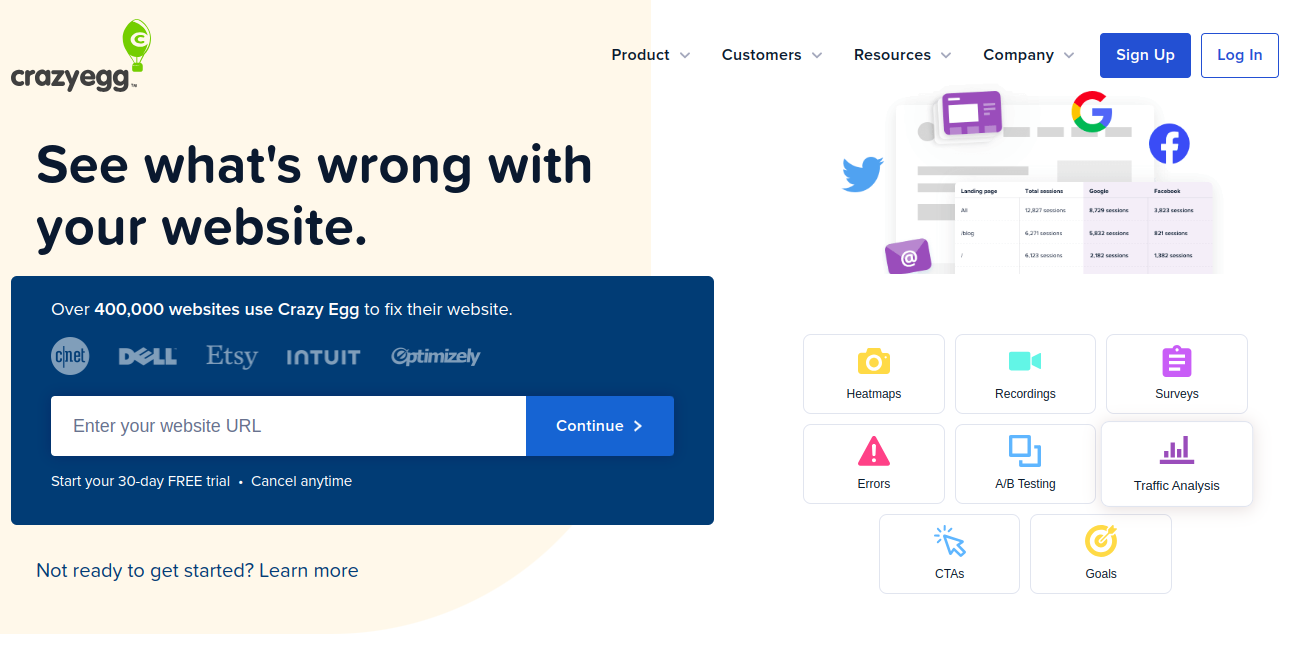Image resolution: width=1292 pixels, height=667 pixels.
Task: Select the Goals target icon
Action: 1100,541
